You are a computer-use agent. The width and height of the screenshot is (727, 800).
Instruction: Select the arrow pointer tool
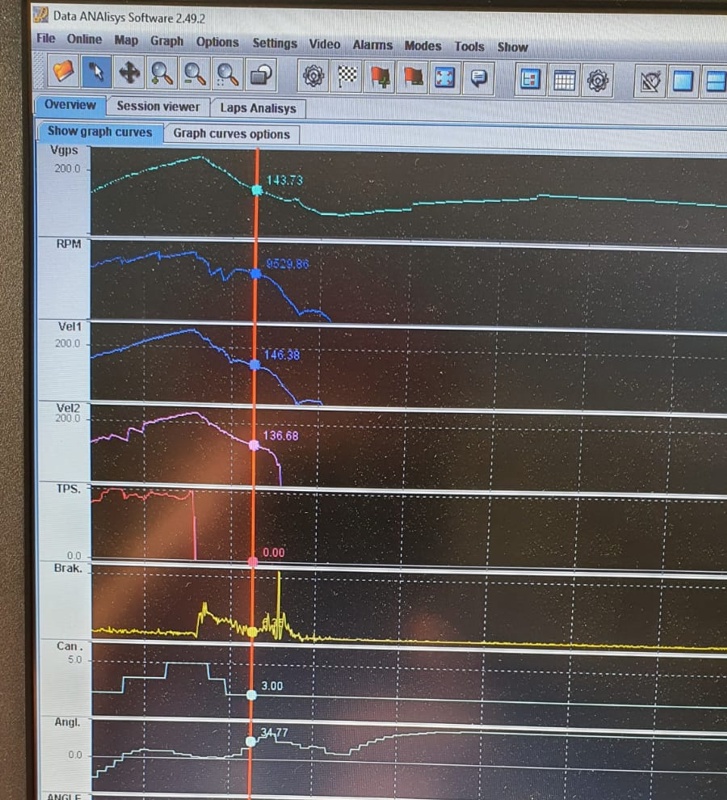(x=96, y=73)
